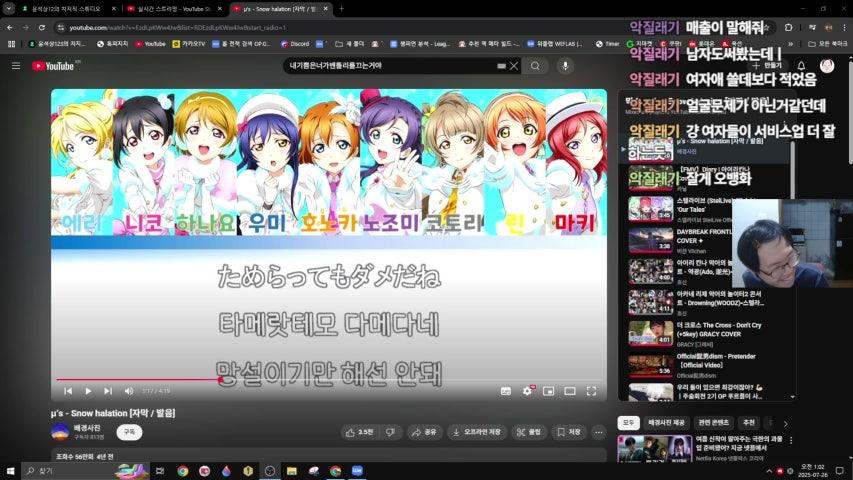Click the progress bar scrubber handle
The width and height of the screenshot is (853, 480).
coord(220,379)
